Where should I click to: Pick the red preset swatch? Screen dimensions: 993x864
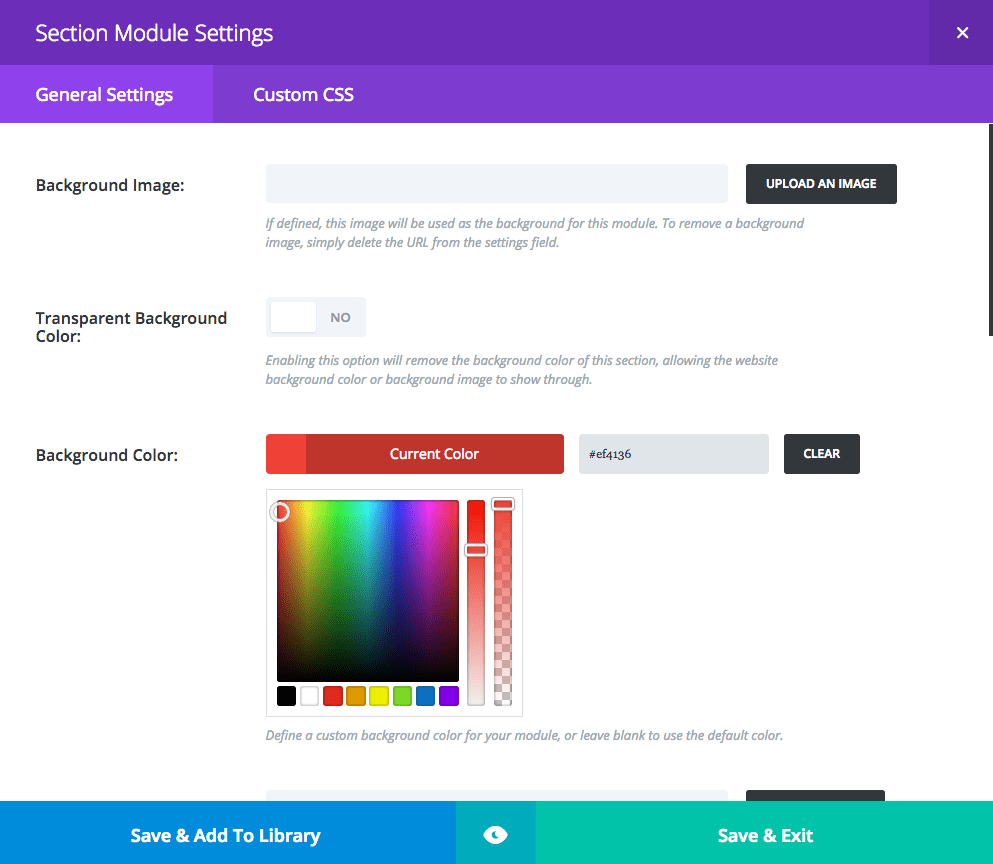(333, 696)
